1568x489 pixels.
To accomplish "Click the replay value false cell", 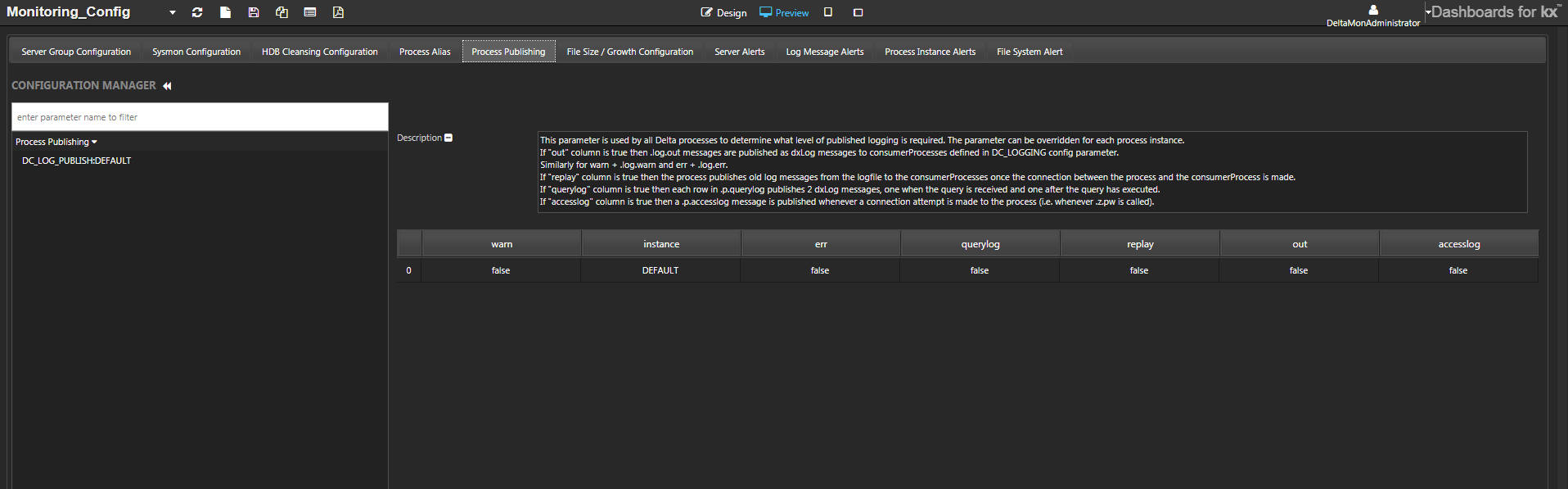I will pyautogui.click(x=1139, y=270).
